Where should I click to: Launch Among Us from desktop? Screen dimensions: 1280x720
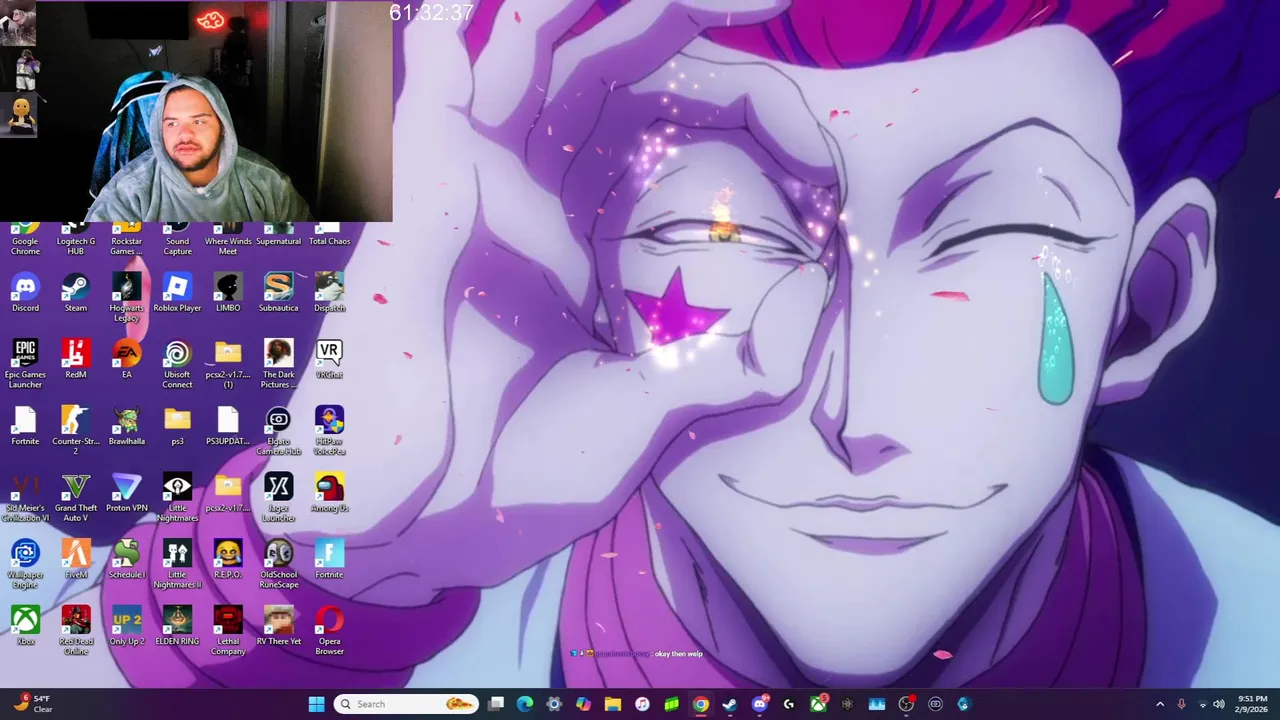click(329, 493)
